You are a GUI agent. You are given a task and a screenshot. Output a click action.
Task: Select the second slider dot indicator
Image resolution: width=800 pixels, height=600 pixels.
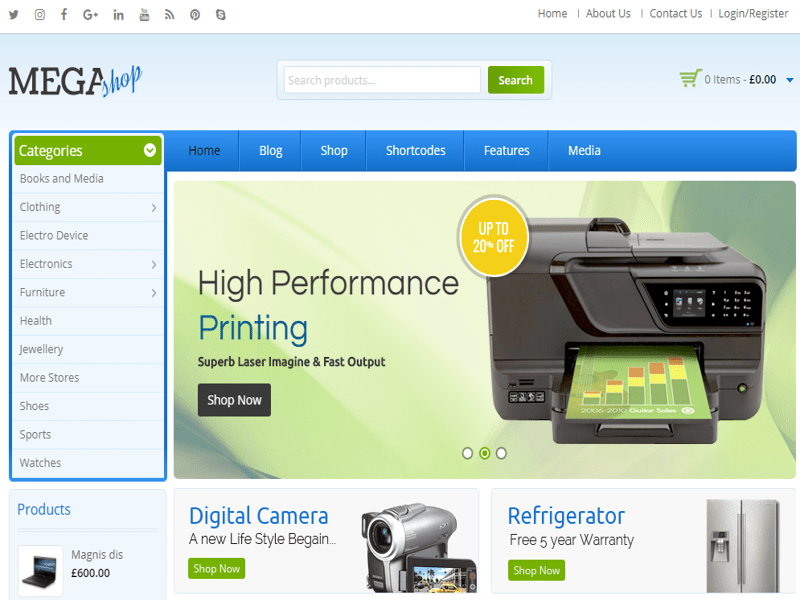[484, 453]
